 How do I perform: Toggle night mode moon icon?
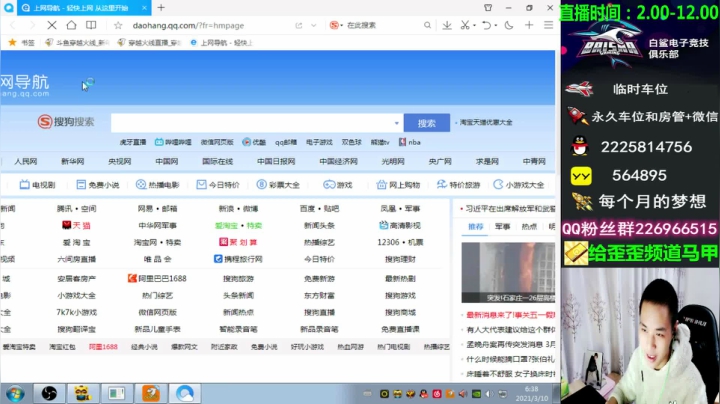coord(509,25)
